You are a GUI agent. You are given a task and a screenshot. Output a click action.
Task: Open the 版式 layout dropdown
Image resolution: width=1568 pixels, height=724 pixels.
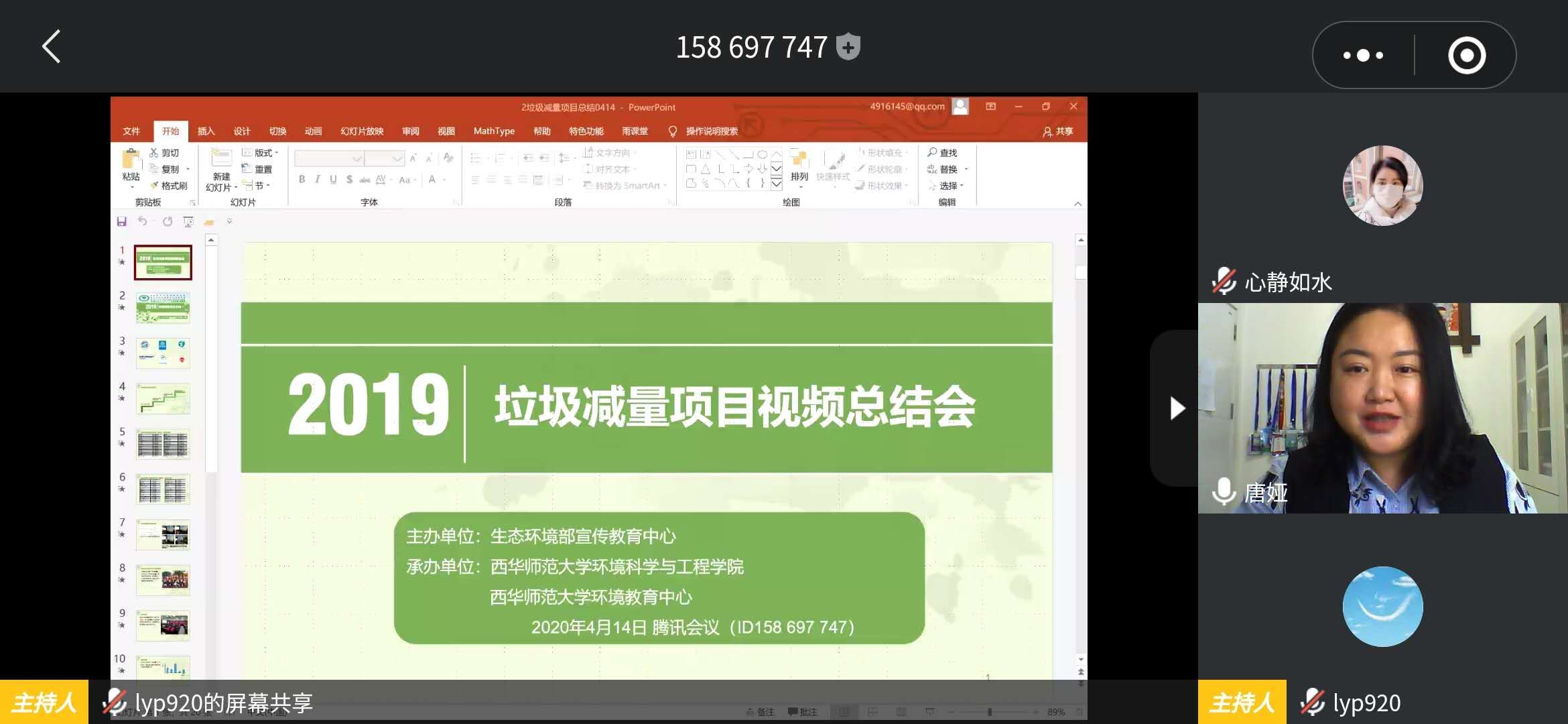coord(260,153)
